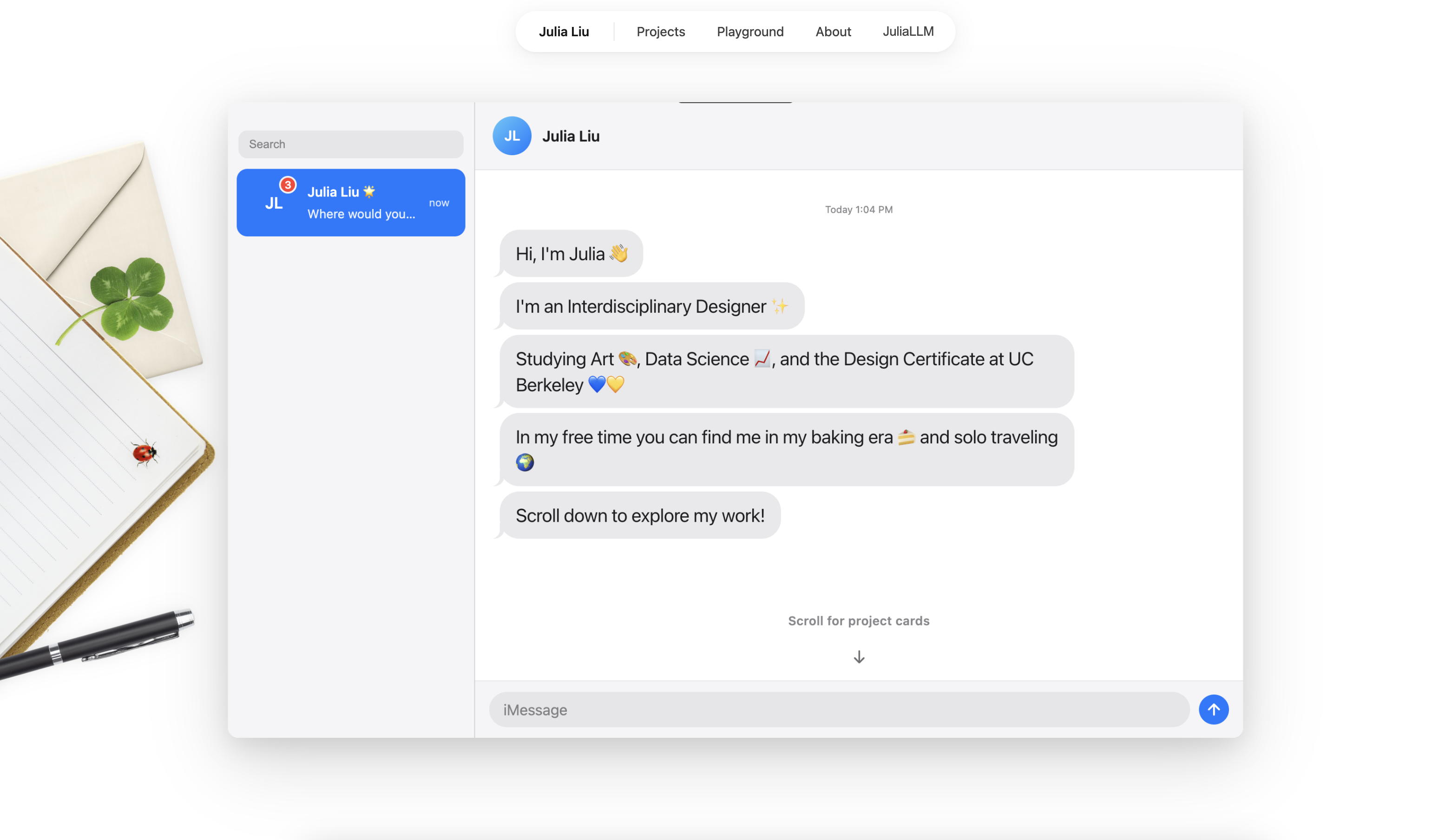Click the star emoji next to Julia Liu

369,191
